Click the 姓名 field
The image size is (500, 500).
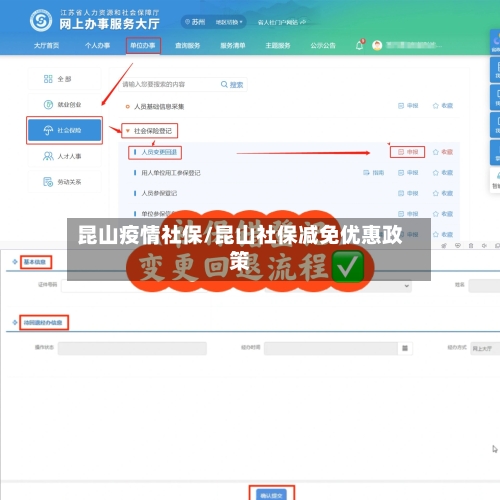pyautogui.click(x=484, y=286)
